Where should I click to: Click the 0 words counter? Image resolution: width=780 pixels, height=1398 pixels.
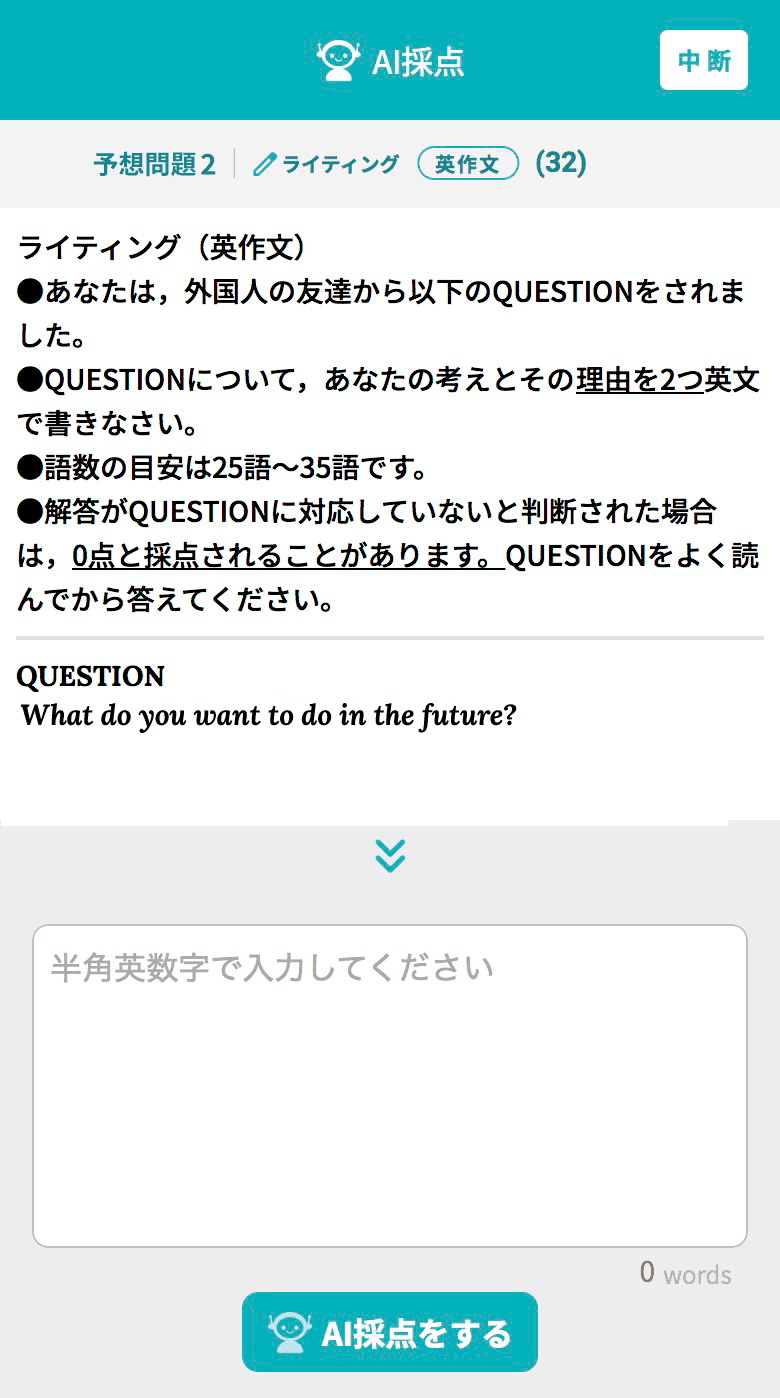click(x=685, y=1273)
